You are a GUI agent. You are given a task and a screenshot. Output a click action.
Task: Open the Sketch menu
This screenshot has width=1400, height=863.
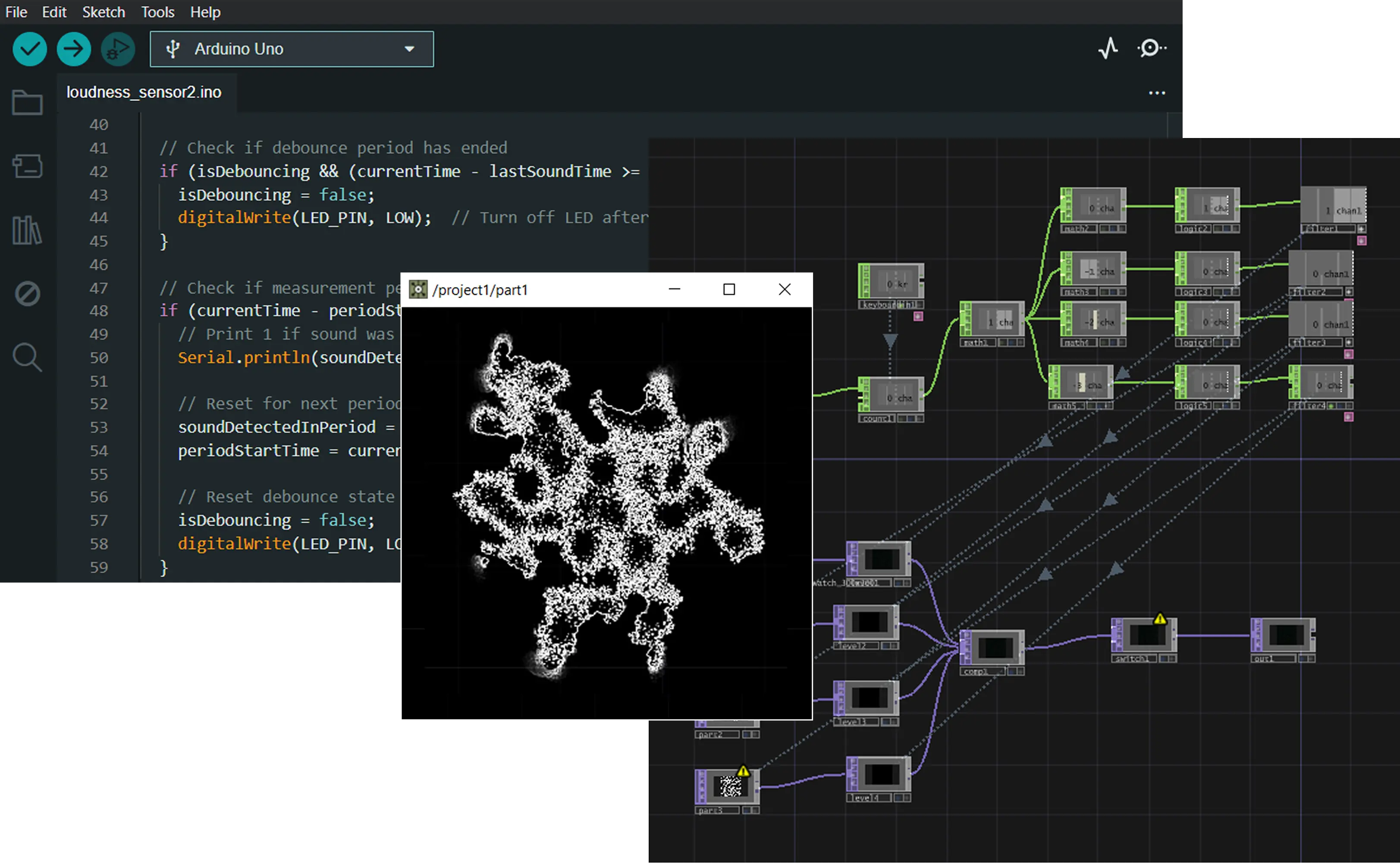(x=104, y=12)
